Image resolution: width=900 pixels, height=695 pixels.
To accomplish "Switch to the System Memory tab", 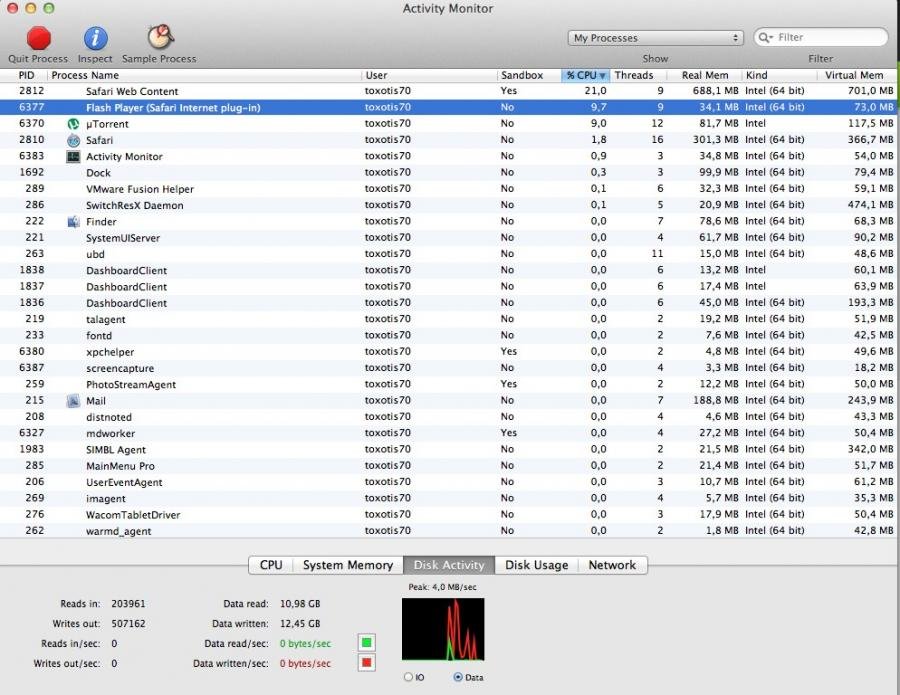I will [x=347, y=565].
